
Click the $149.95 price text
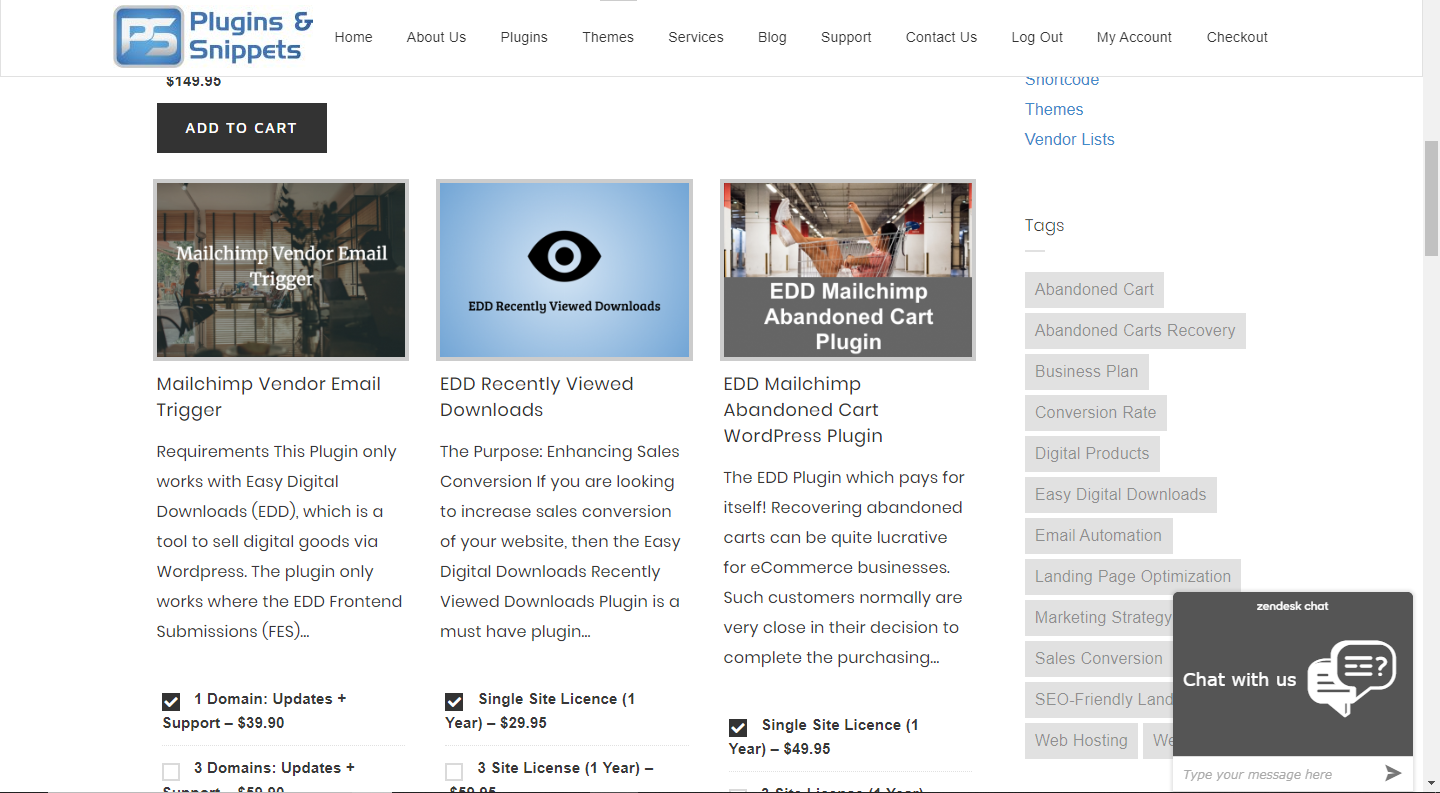pos(194,82)
